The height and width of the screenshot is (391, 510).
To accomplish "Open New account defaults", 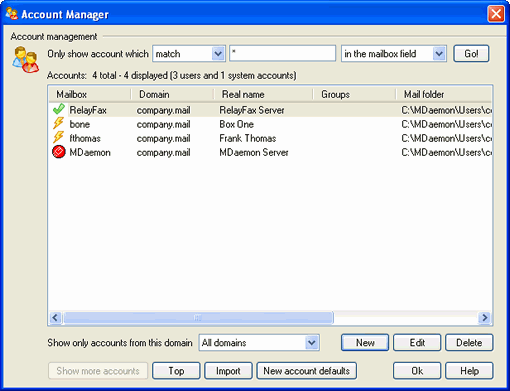I will coord(307,371).
